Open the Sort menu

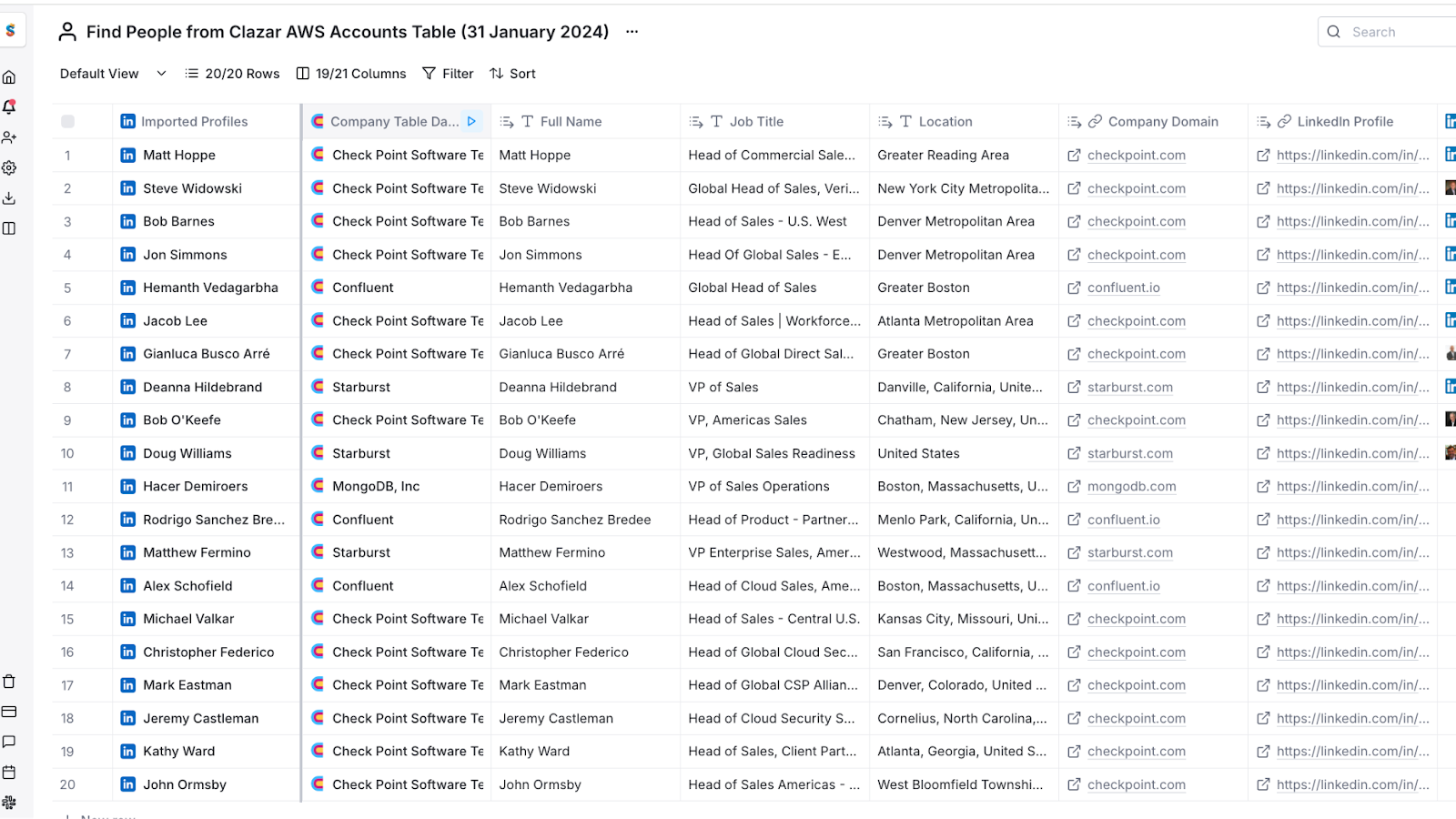coord(512,74)
